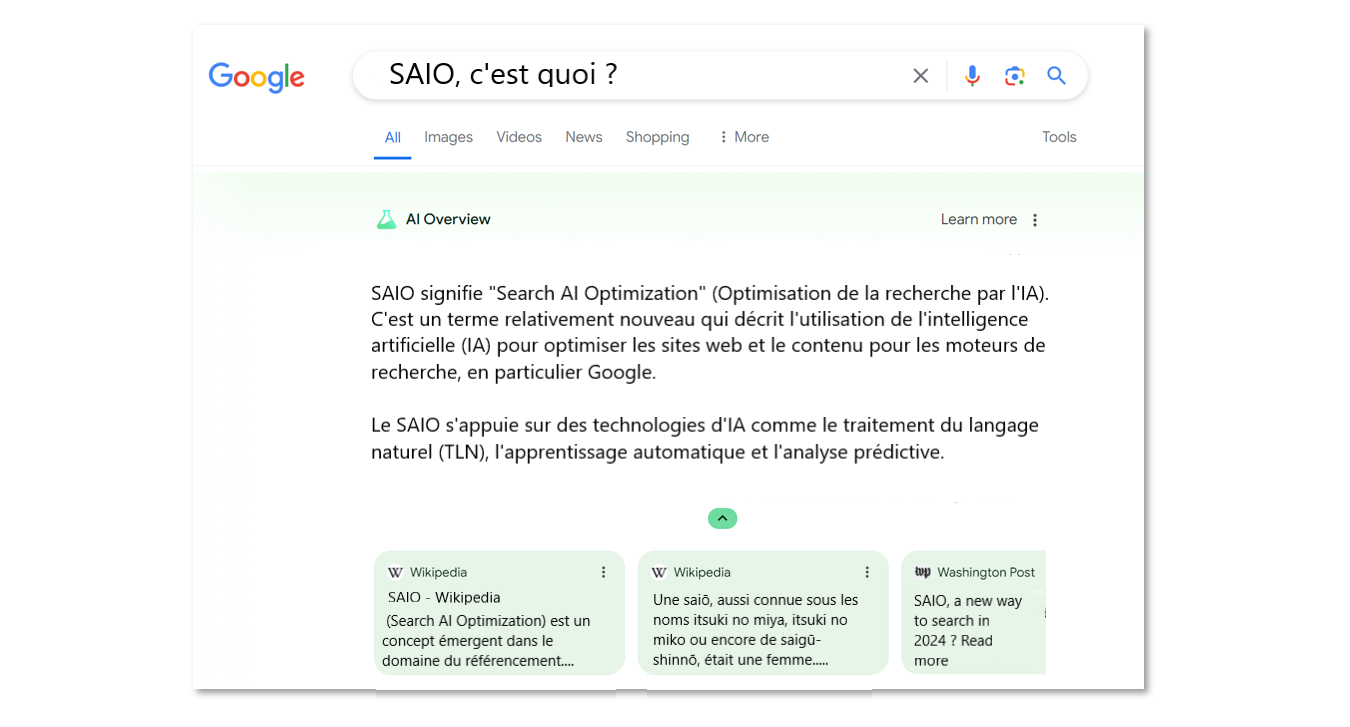Collapse the AI Overview with chevron
The width and height of the screenshot is (1350, 727).
[722, 518]
